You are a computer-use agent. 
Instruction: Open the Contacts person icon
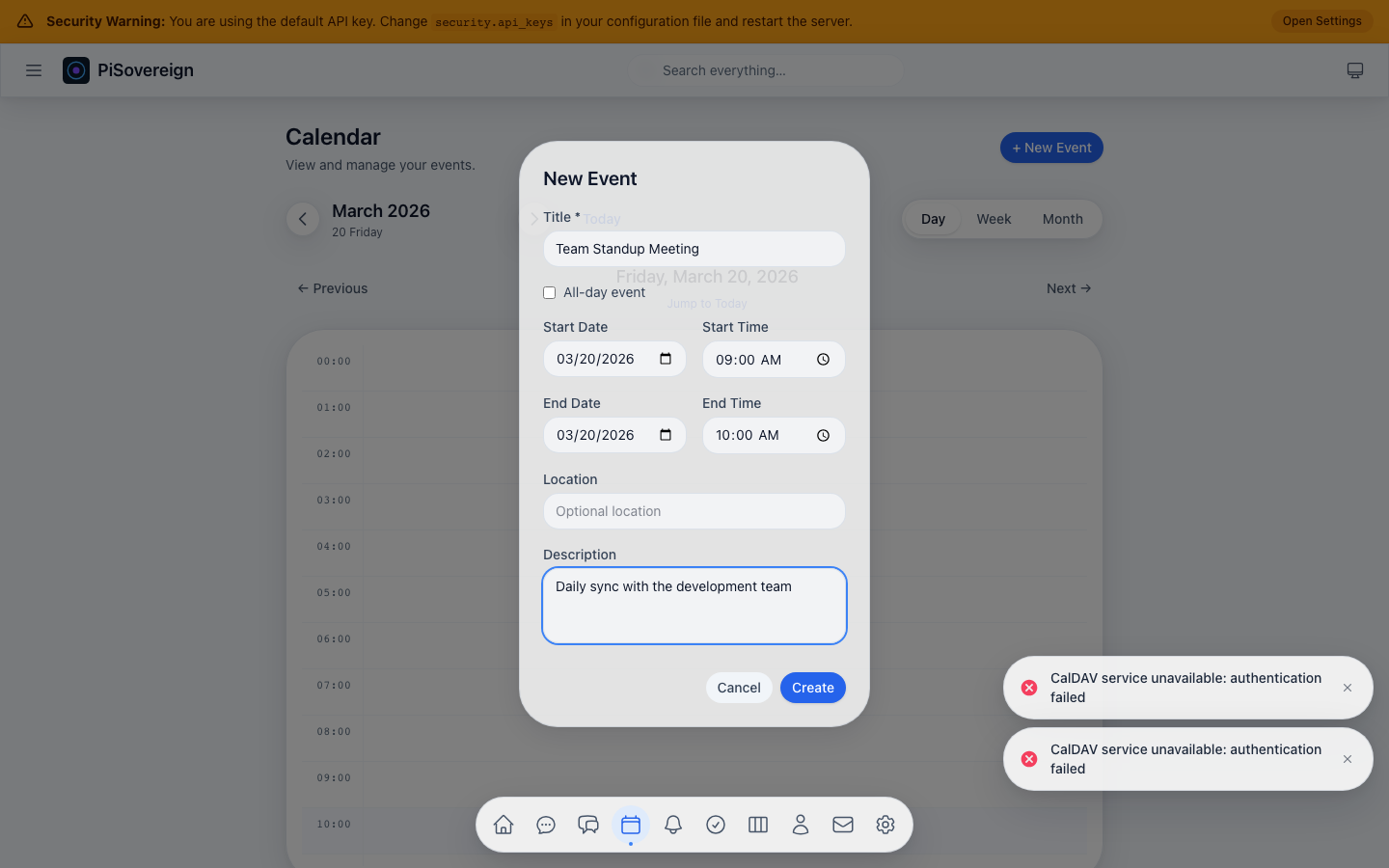801,825
